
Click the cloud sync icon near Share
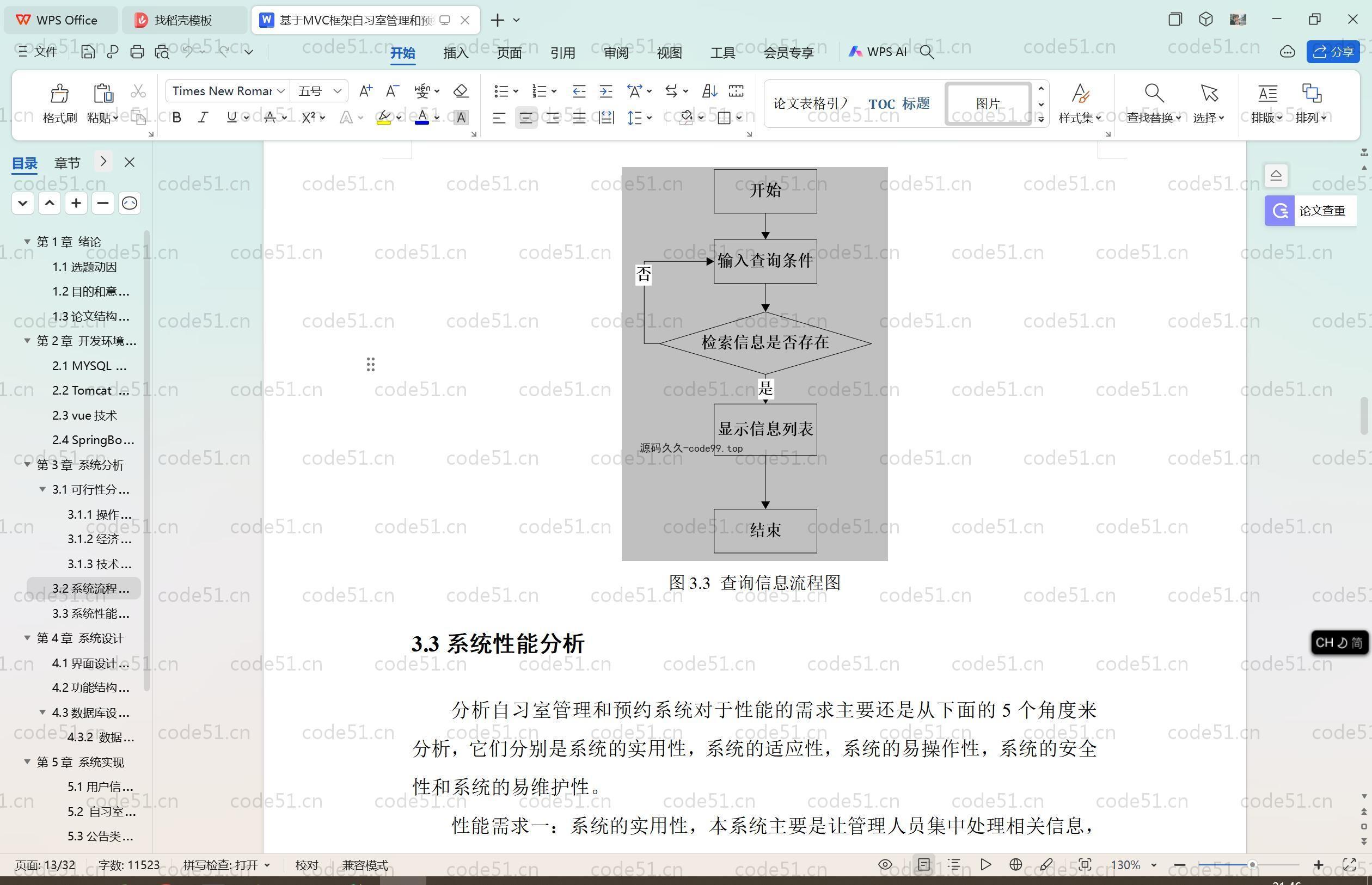(1287, 52)
